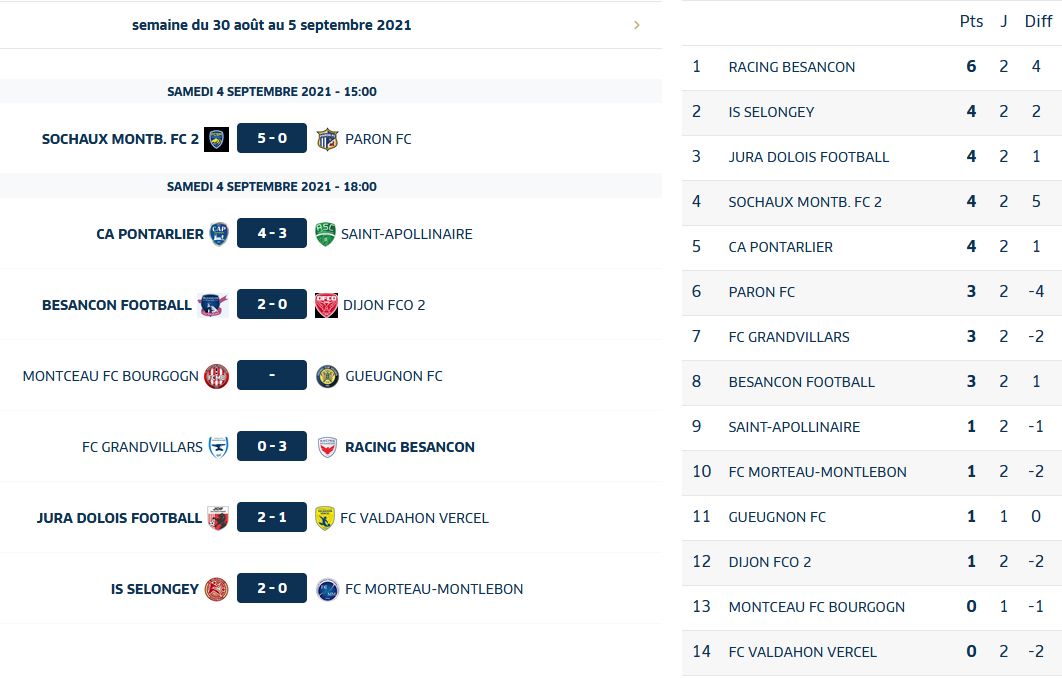
Task: Go to next week with the chevron arrow
Action: click(x=637, y=25)
